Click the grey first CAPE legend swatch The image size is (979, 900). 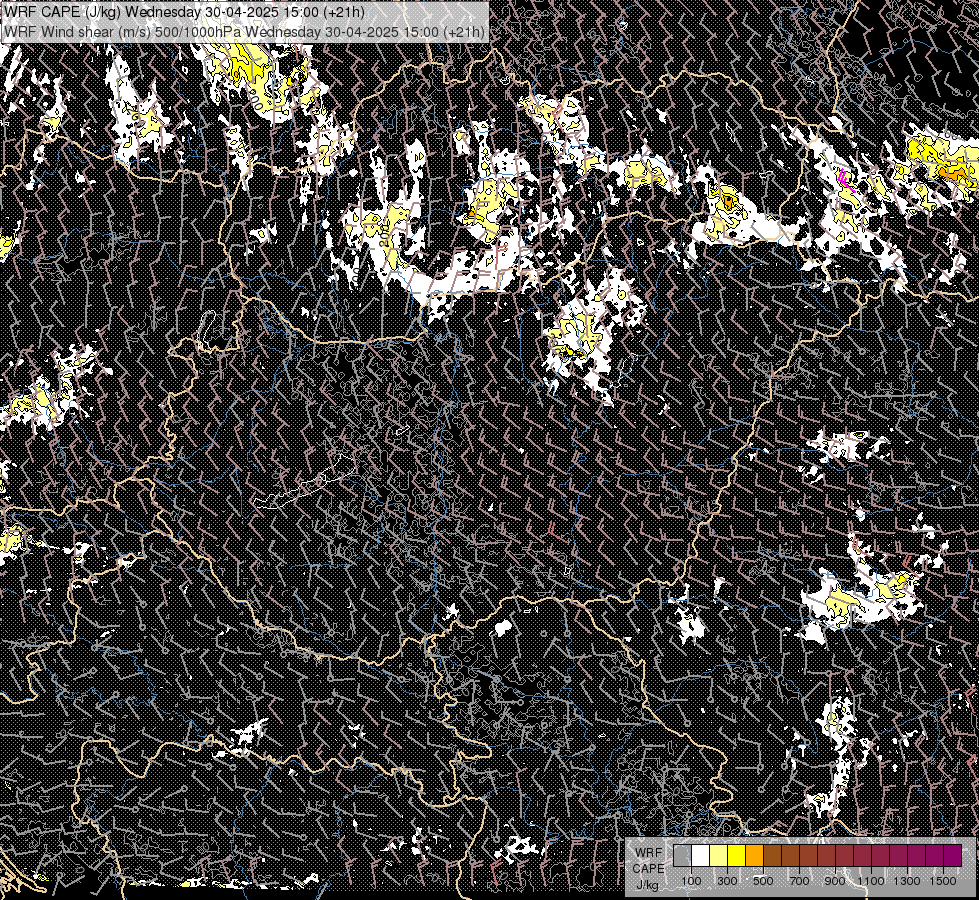pos(682,855)
